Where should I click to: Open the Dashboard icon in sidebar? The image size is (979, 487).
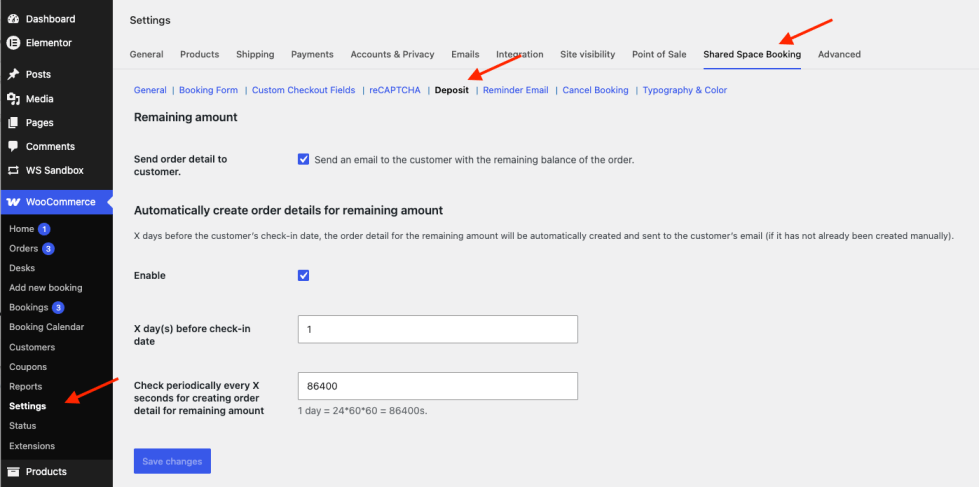pos(13,19)
